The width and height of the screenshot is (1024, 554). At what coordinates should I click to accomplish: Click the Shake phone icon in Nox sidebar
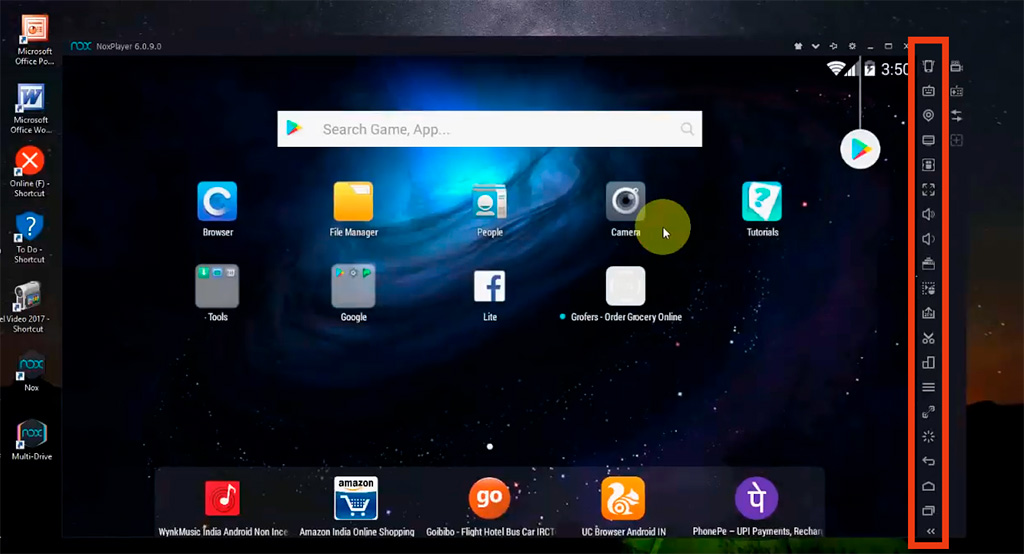(928, 66)
